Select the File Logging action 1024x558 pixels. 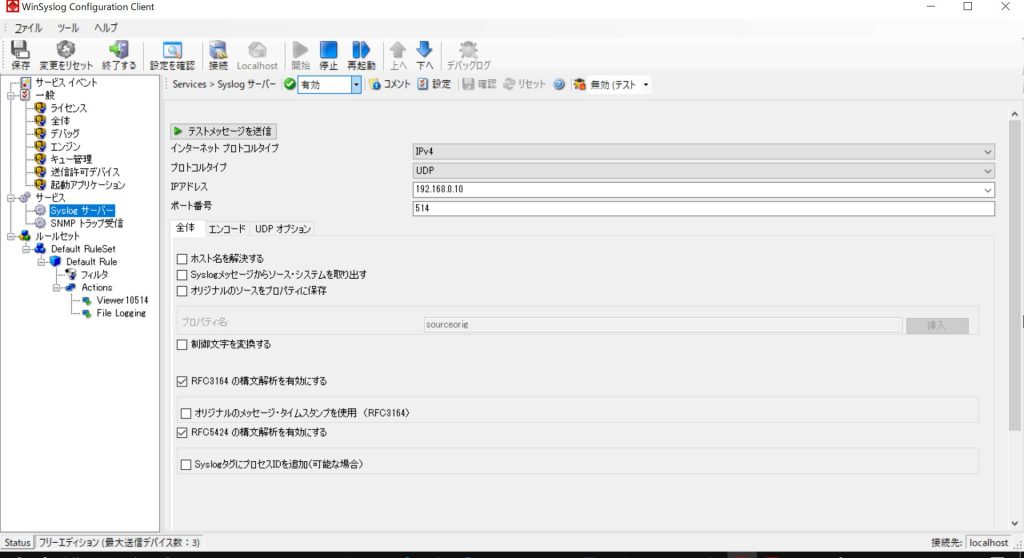[121, 313]
